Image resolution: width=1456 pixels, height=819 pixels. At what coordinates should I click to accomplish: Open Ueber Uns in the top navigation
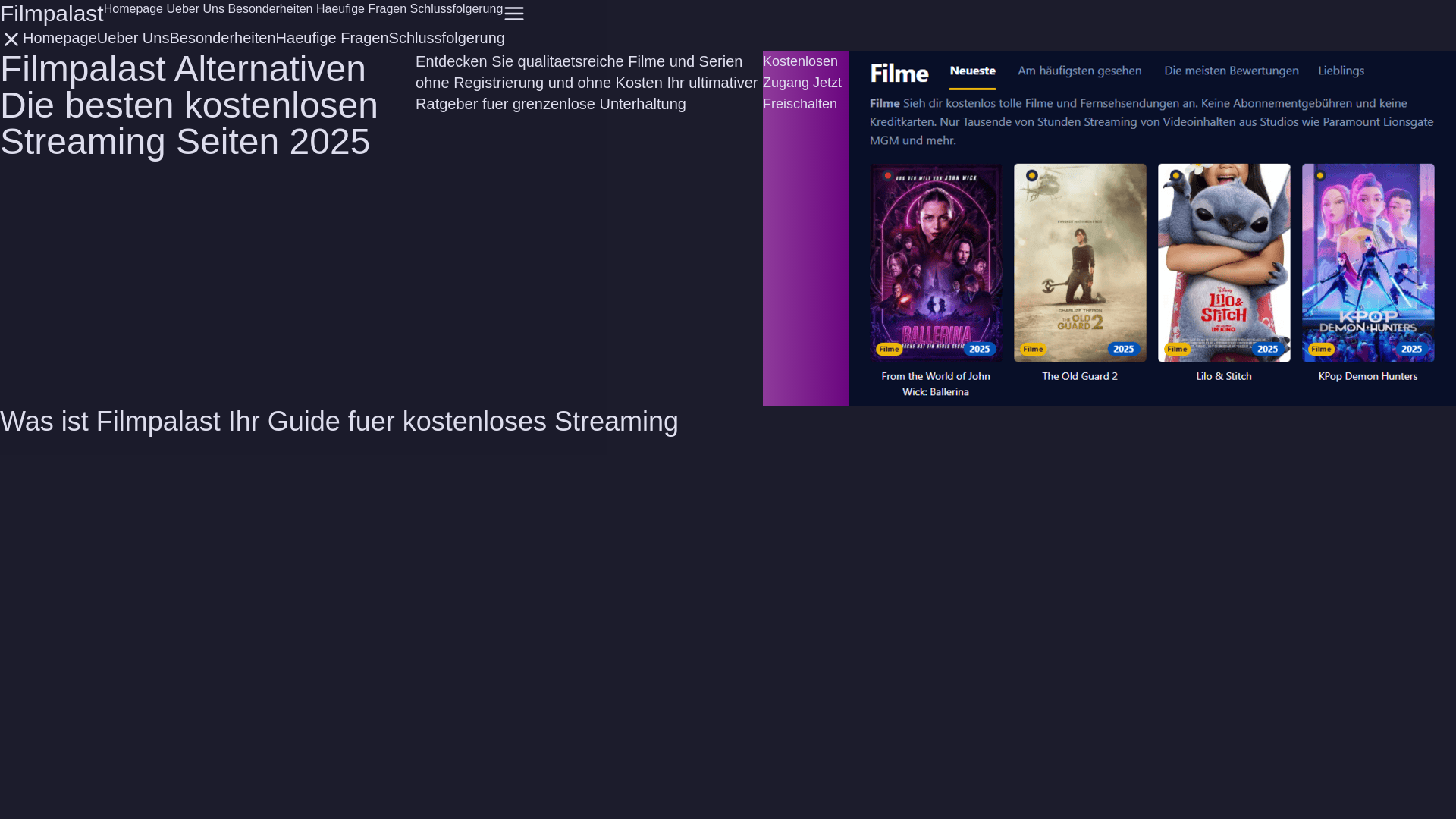(196, 9)
